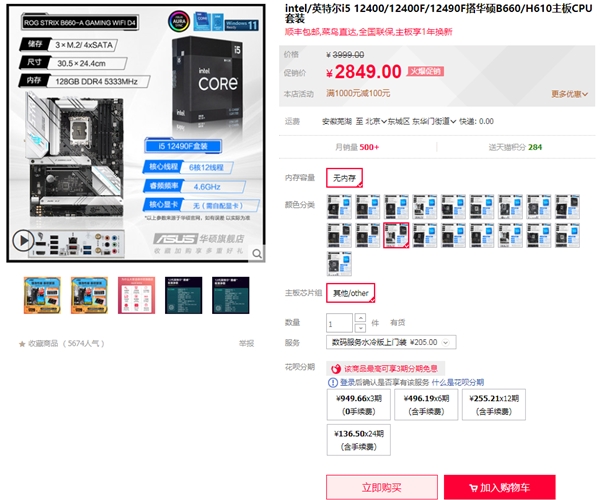The image size is (600, 500).
Task: Click the cart icon on 加入购物车 button
Action: [x=473, y=488]
